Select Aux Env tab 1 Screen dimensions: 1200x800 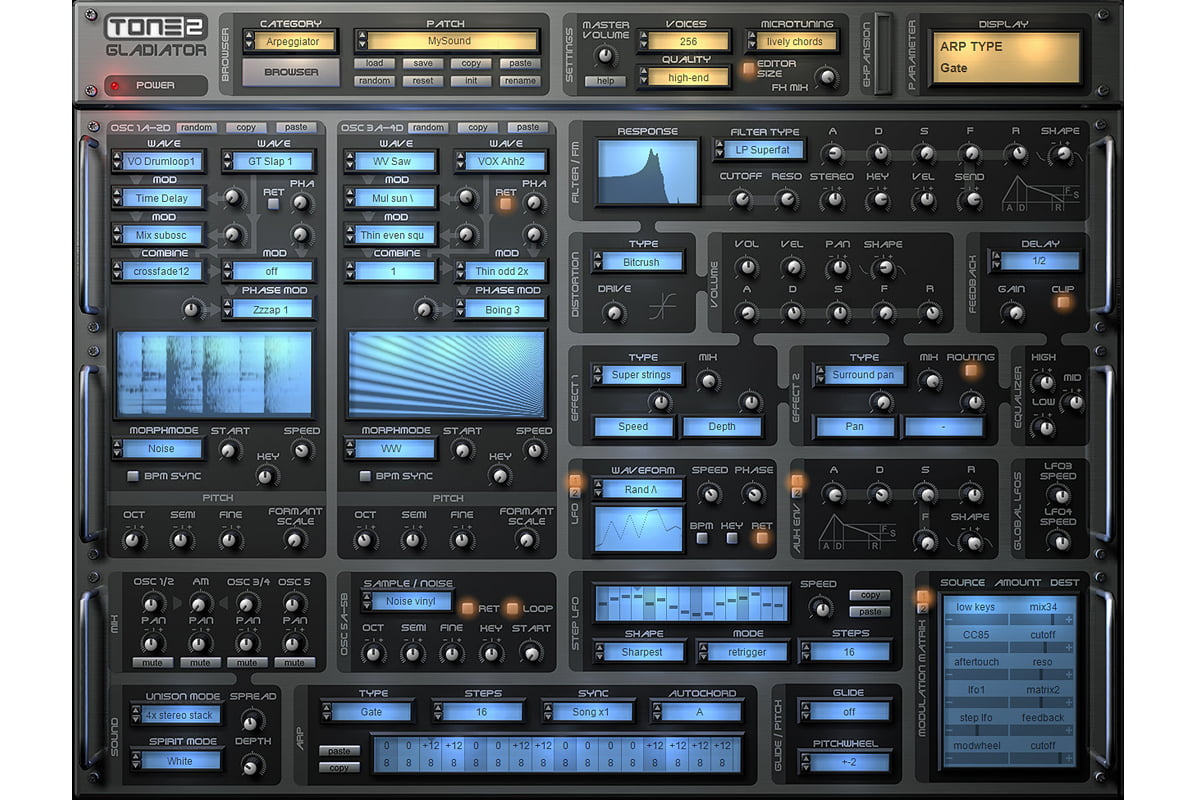(x=797, y=480)
